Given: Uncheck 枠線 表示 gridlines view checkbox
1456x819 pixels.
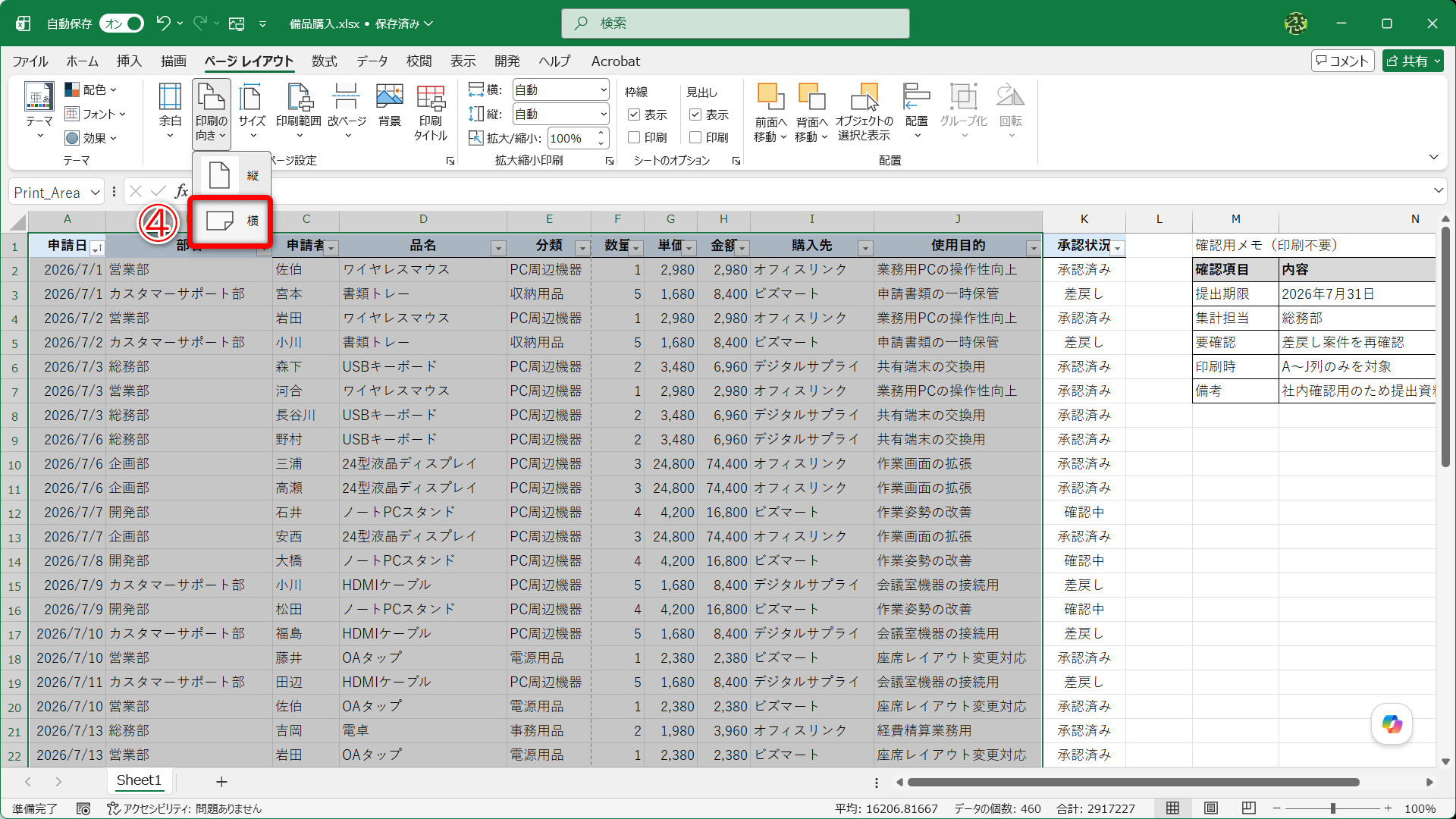Looking at the screenshot, I should (634, 115).
